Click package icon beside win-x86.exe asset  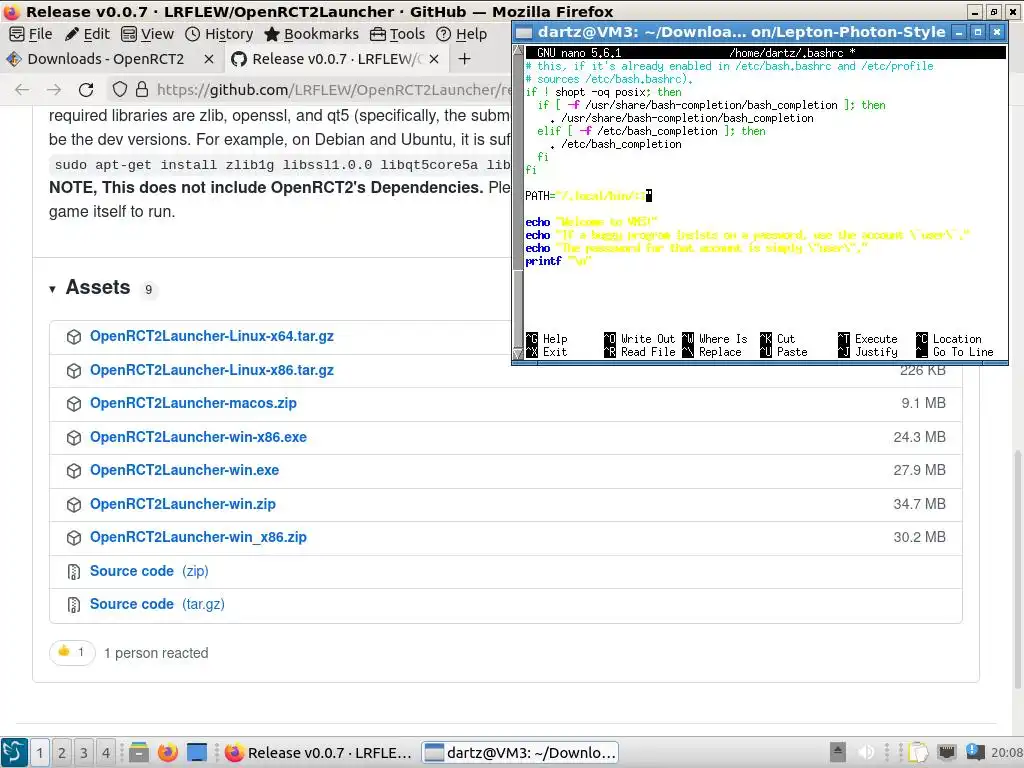(74, 438)
